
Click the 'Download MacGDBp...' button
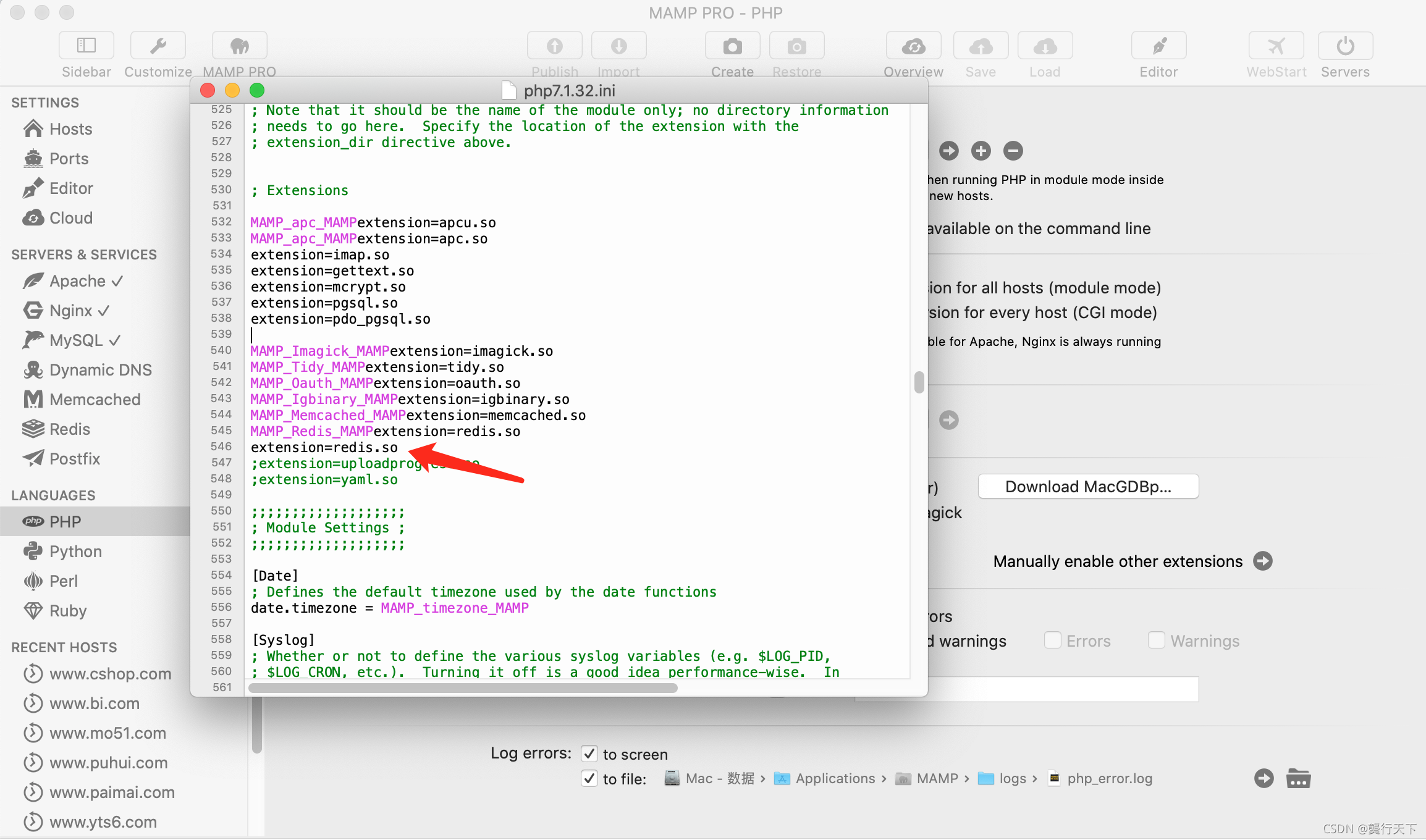[1088, 486]
